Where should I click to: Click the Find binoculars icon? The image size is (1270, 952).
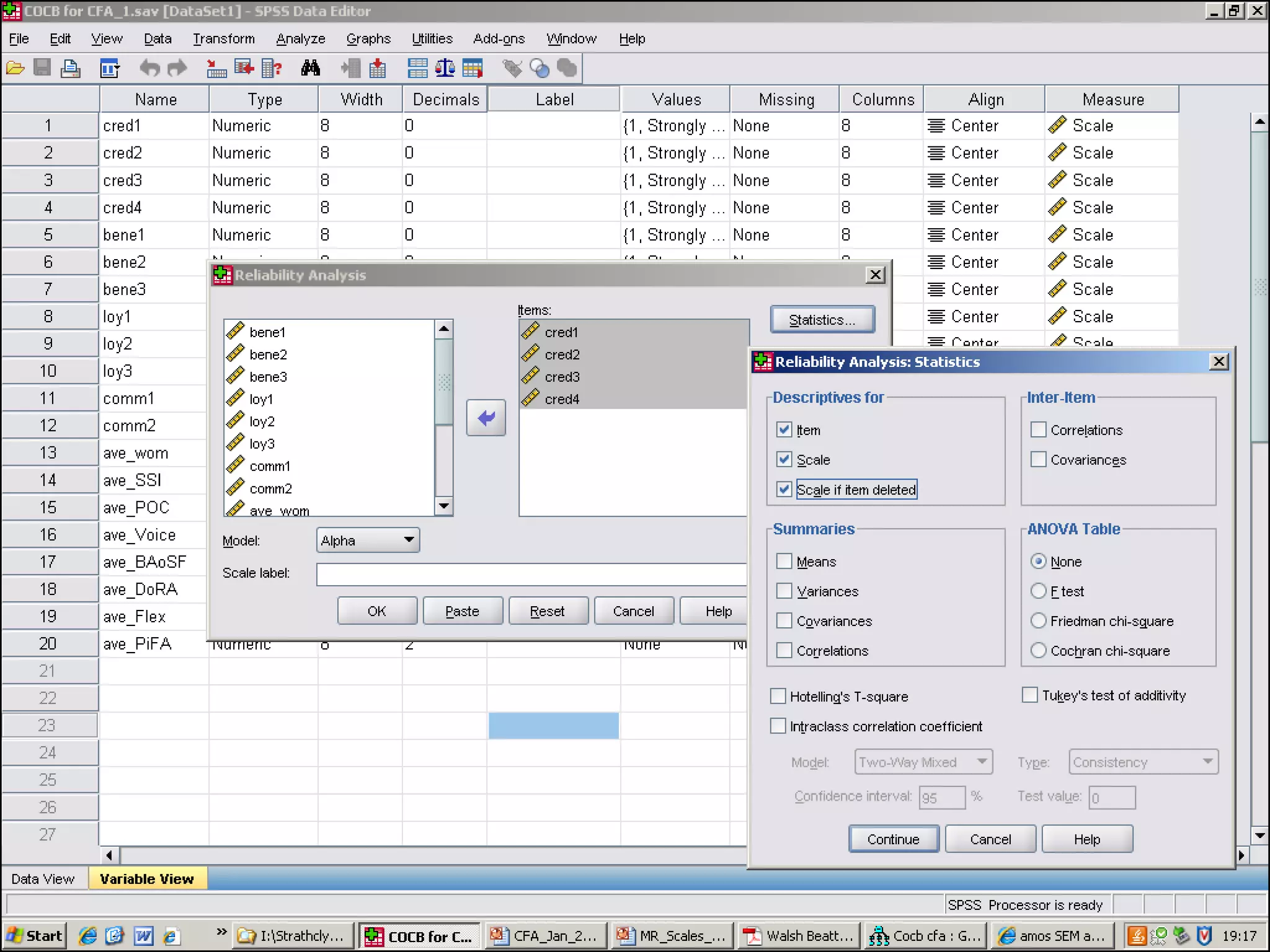pos(310,68)
